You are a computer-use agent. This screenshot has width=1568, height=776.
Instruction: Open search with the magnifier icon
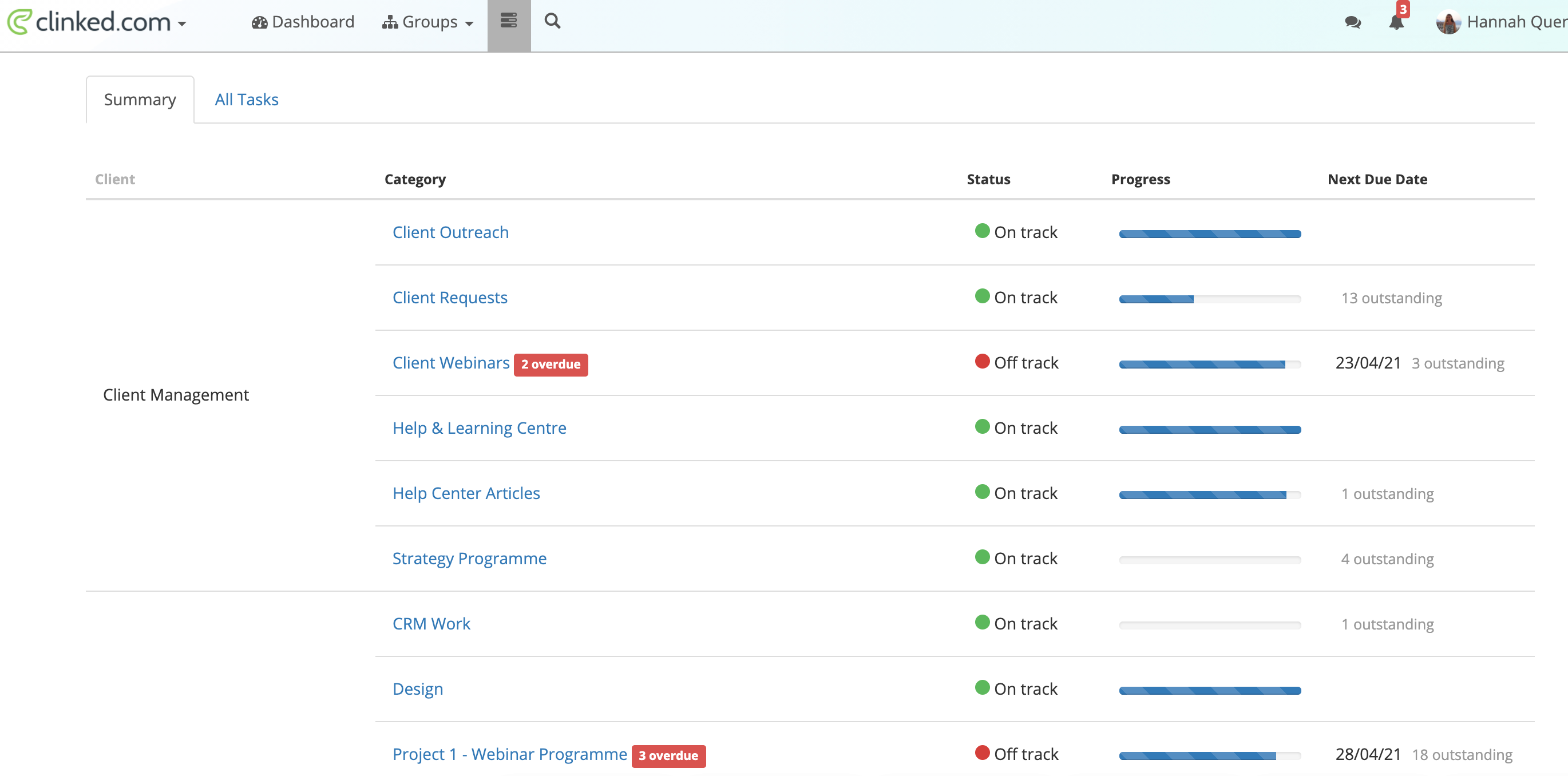[x=552, y=21]
